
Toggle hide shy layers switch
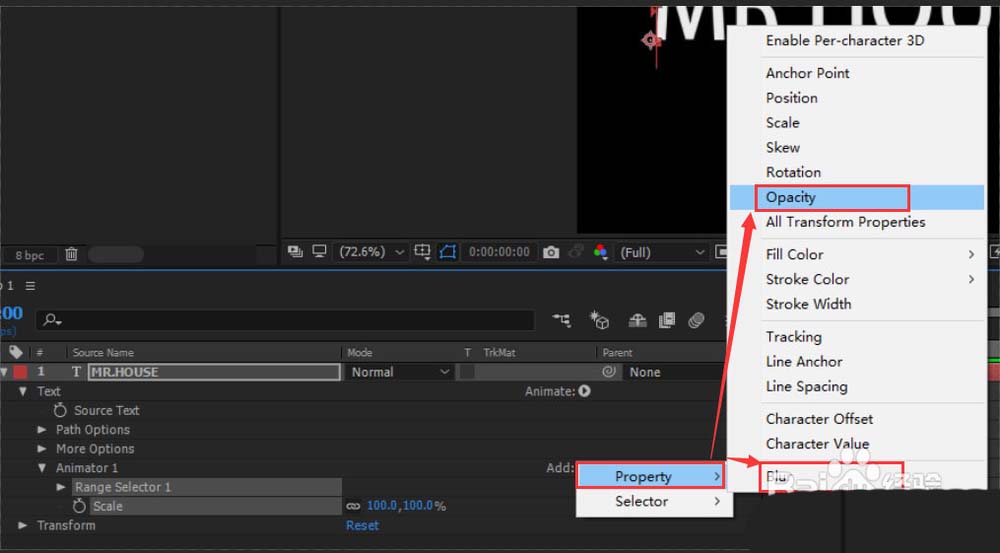(637, 320)
